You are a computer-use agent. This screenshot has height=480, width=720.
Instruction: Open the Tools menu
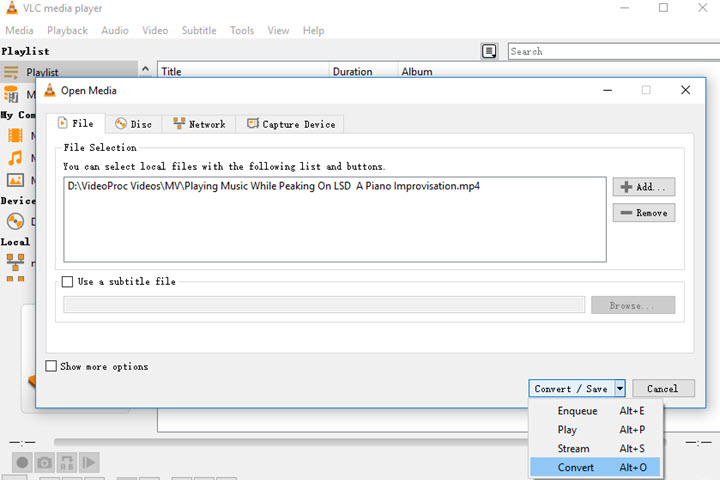click(x=242, y=30)
